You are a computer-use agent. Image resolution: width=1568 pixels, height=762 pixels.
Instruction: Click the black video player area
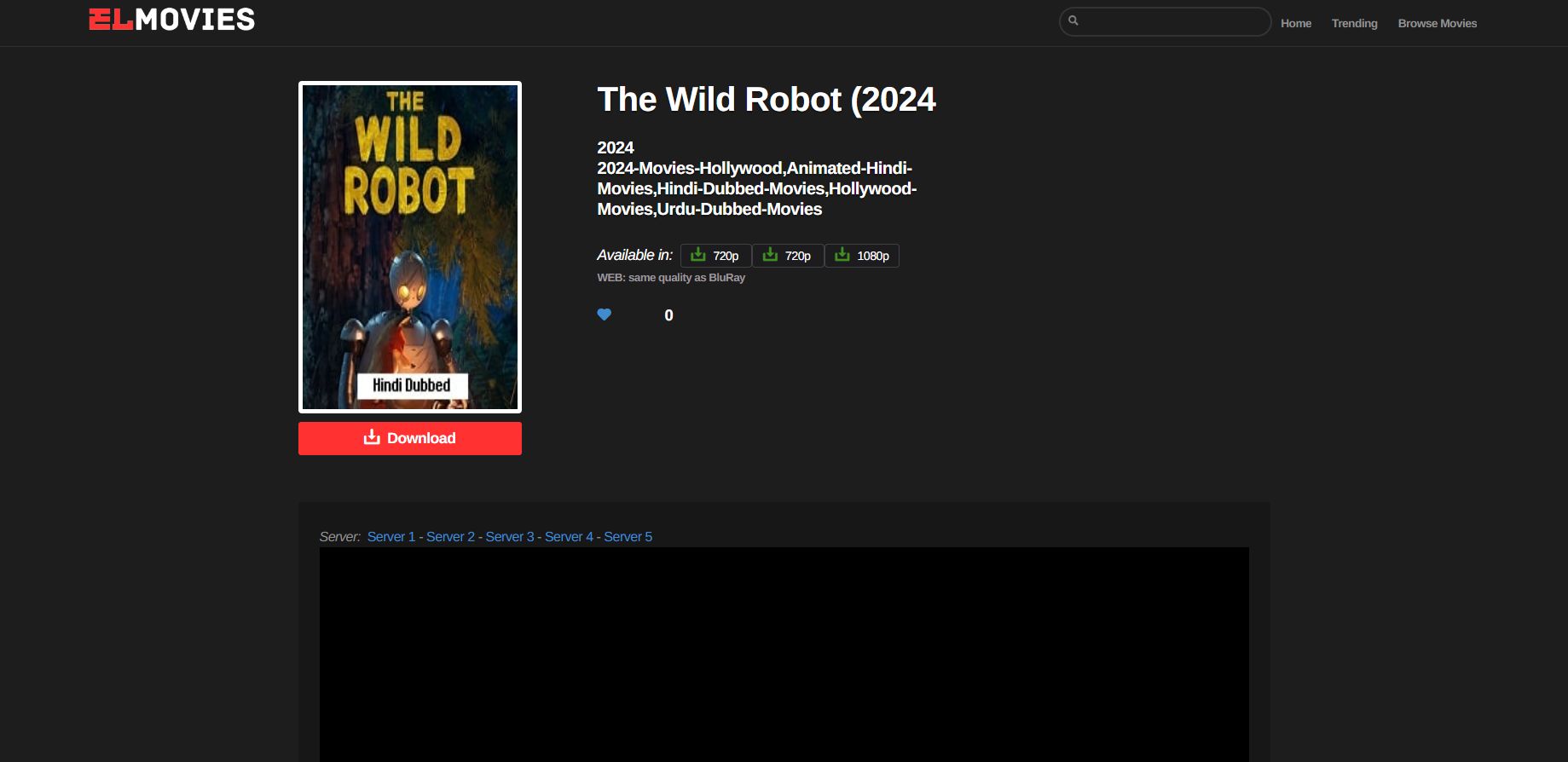pos(784,655)
